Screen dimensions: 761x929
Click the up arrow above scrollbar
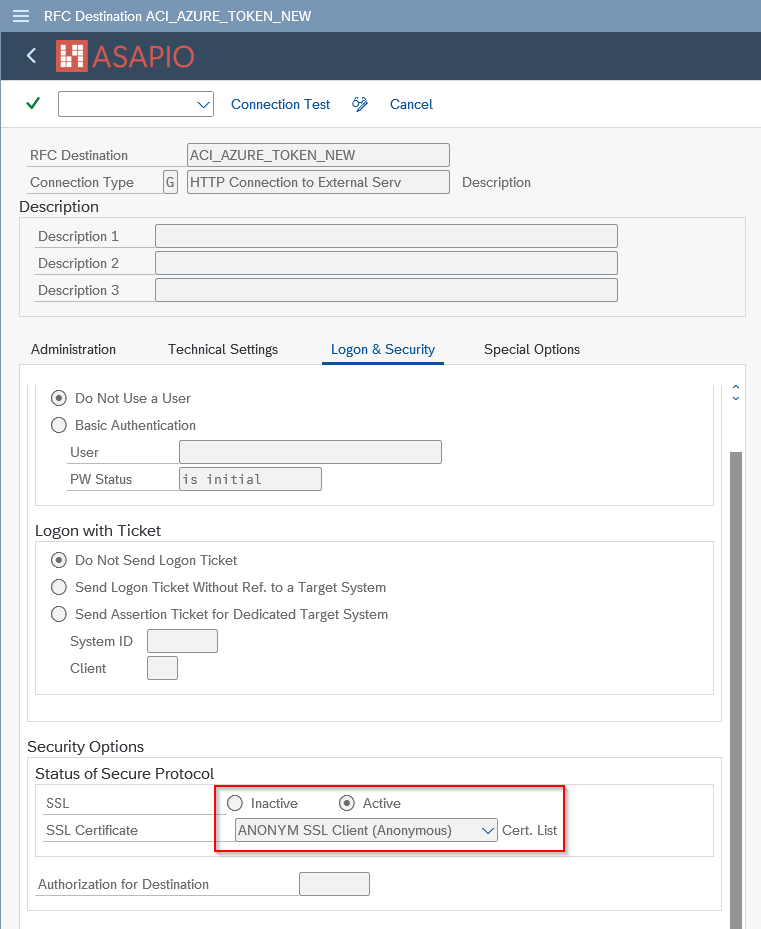coord(736,386)
